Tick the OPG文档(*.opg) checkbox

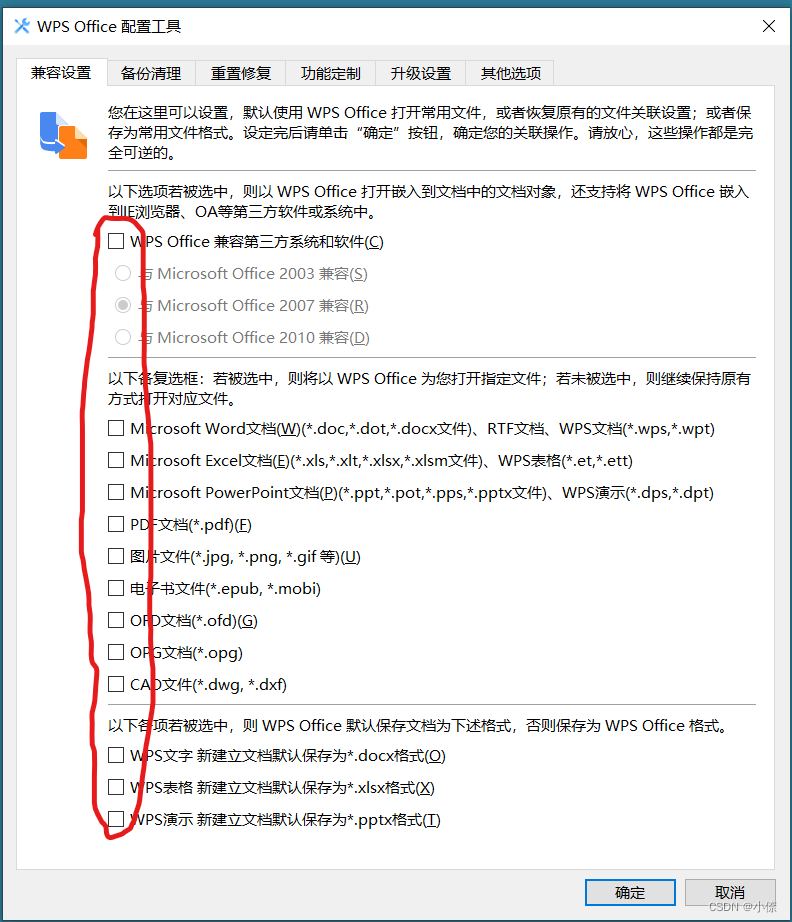coord(116,652)
